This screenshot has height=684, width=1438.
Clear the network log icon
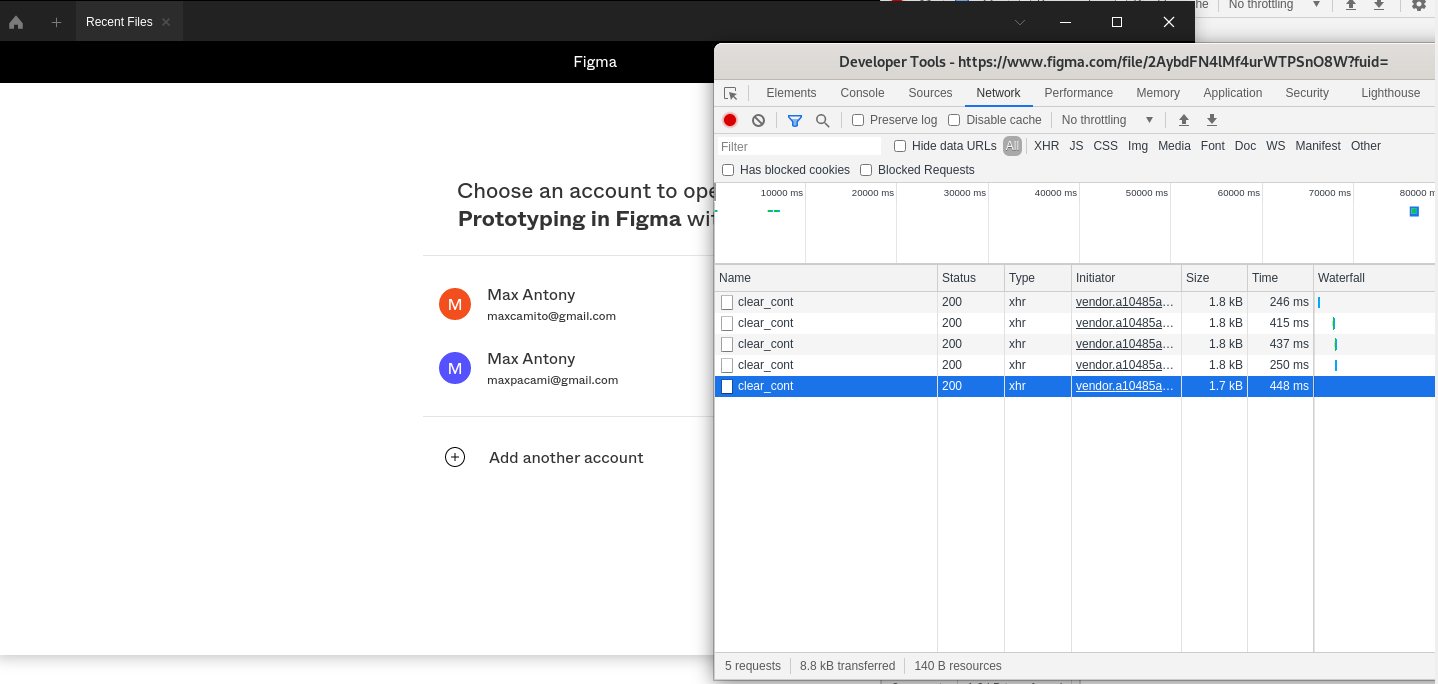758,120
